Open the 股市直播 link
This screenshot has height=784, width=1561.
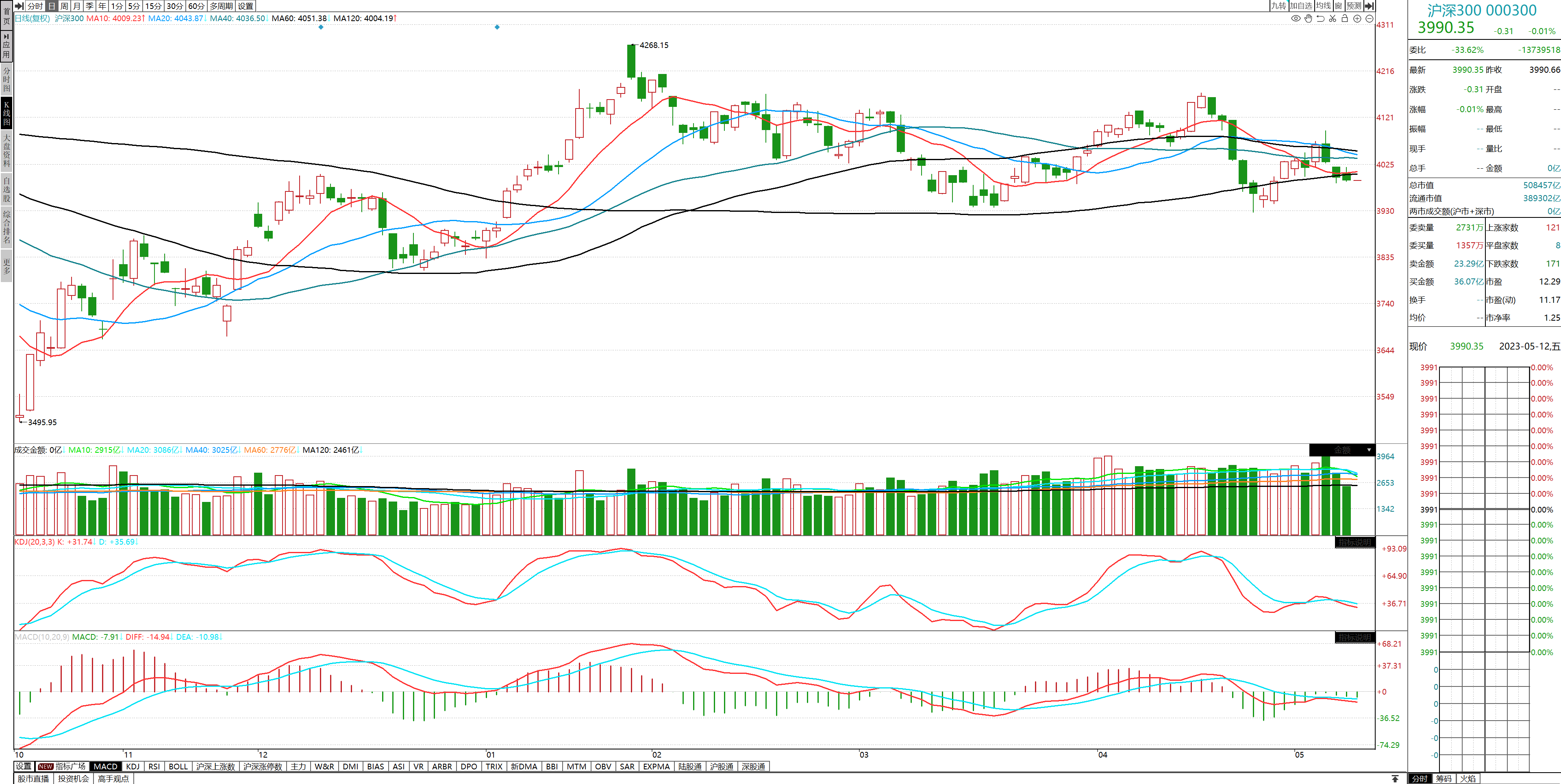33,779
